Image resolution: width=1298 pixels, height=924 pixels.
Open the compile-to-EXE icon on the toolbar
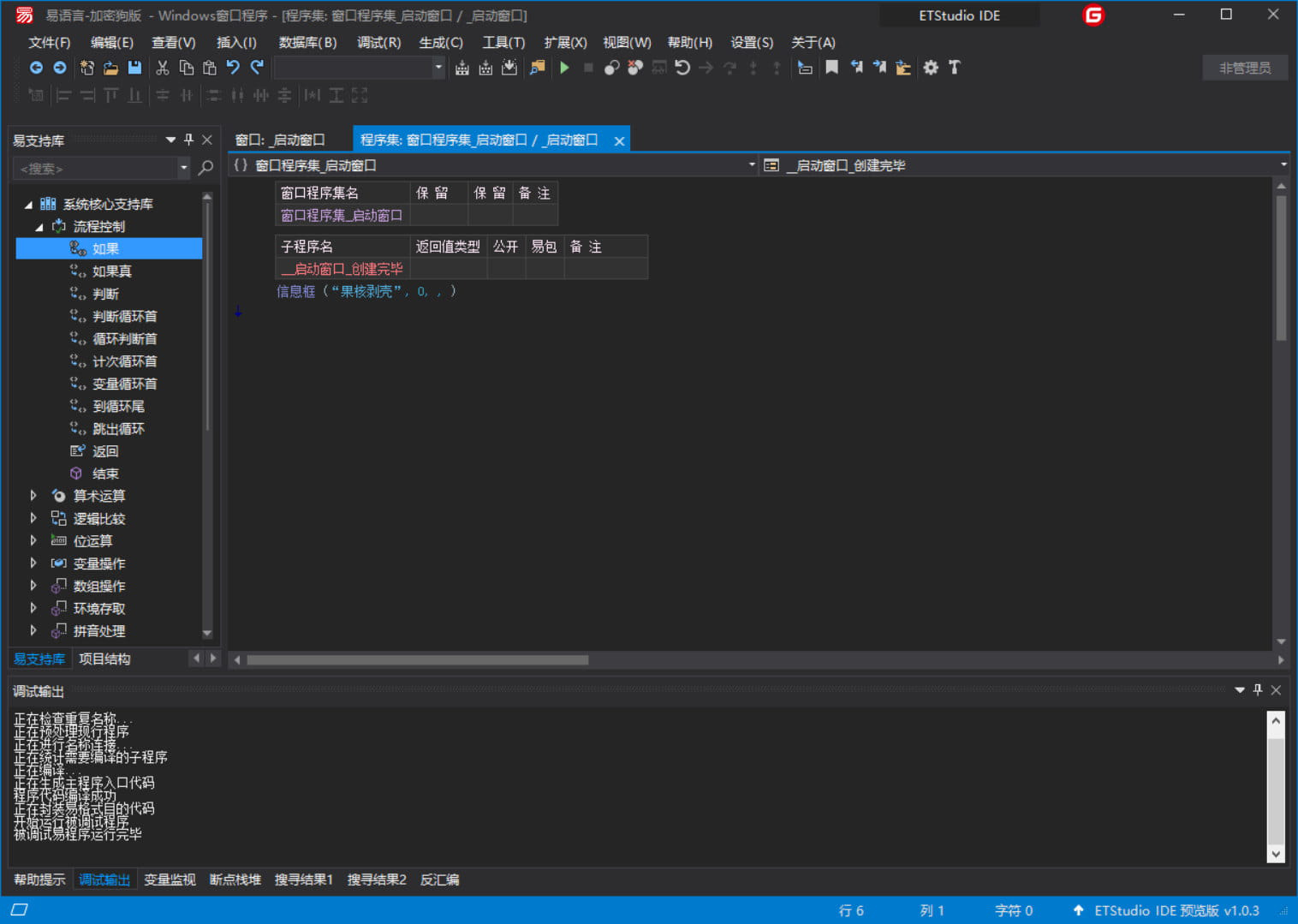click(x=461, y=68)
